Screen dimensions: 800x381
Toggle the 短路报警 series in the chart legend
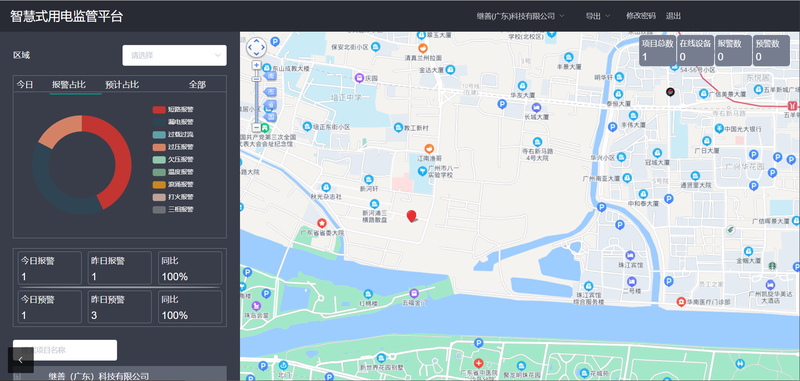(173, 110)
